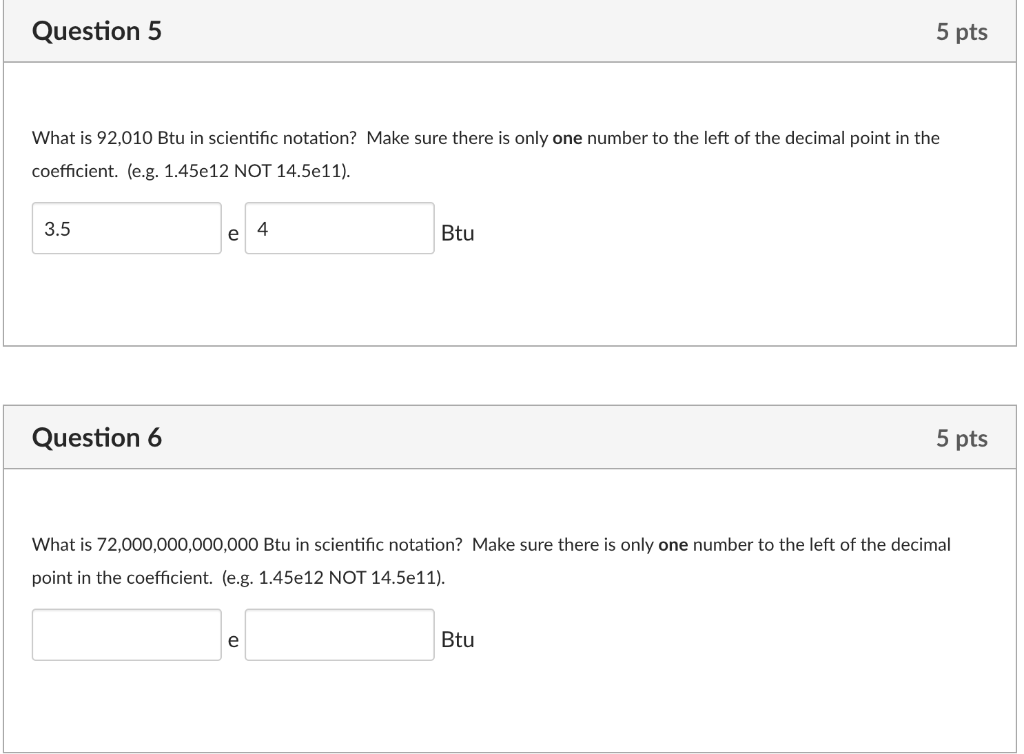Click the exponent field containing 4

tap(339, 230)
